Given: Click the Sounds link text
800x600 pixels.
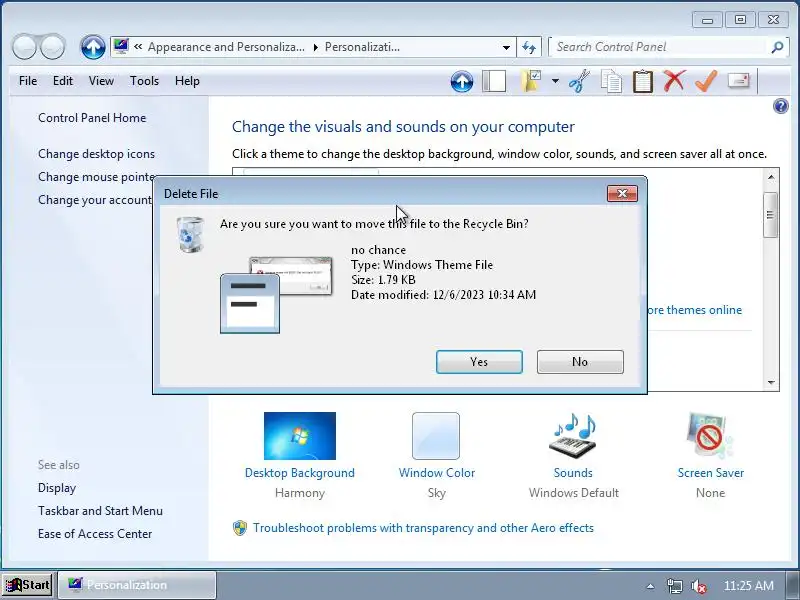Looking at the screenshot, I should click(573, 473).
